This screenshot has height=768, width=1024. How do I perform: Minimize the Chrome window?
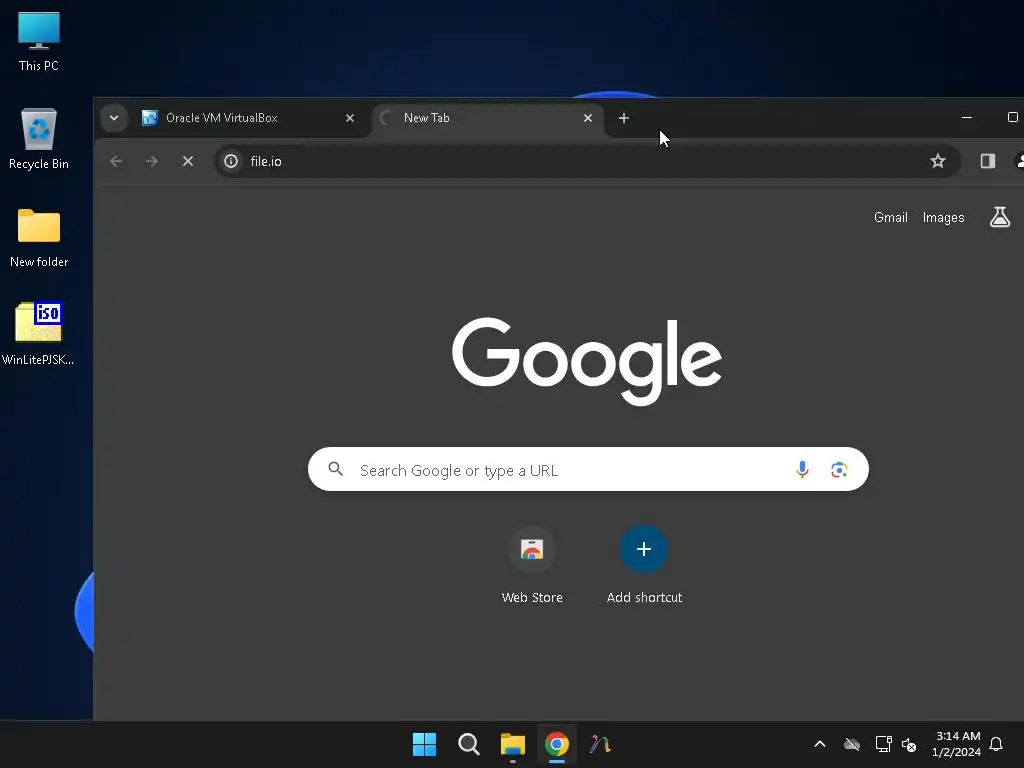[967, 118]
